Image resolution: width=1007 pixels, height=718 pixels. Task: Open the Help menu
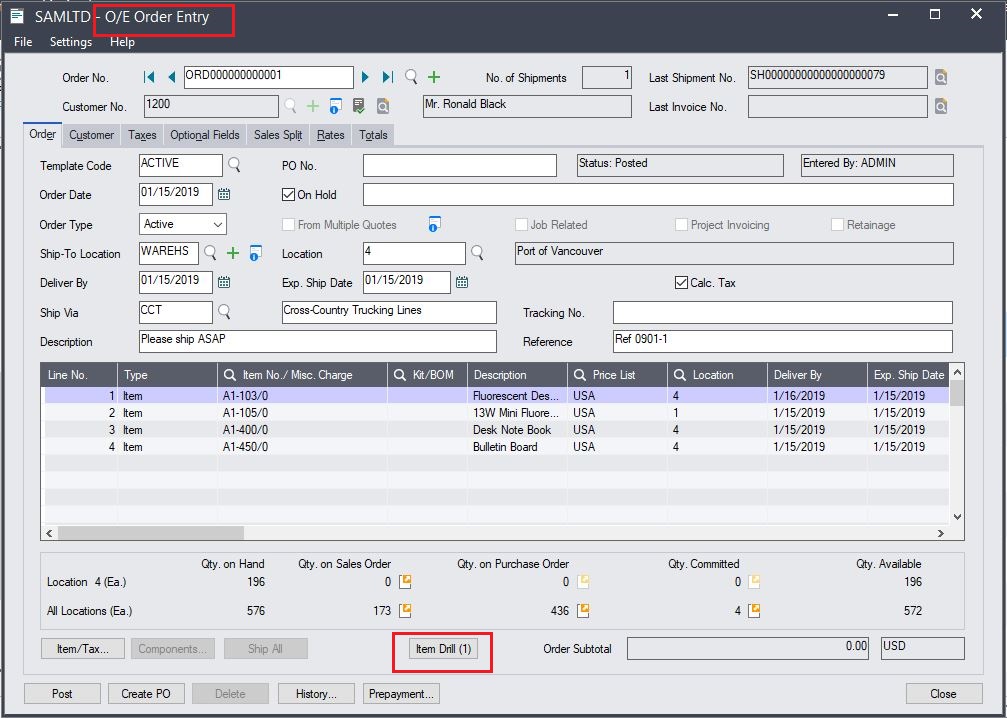tap(122, 42)
